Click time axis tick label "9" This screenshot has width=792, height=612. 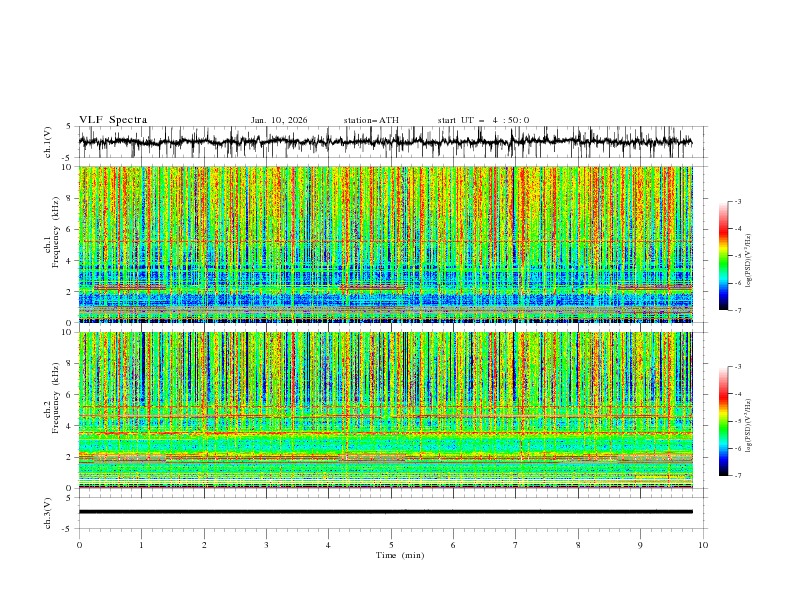coord(640,545)
